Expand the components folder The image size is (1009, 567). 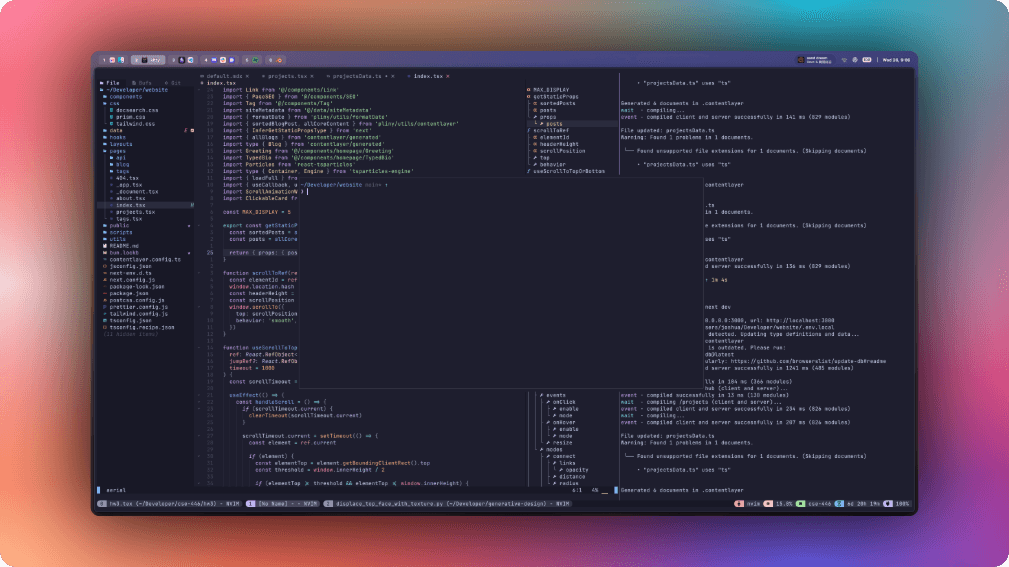tap(124, 97)
